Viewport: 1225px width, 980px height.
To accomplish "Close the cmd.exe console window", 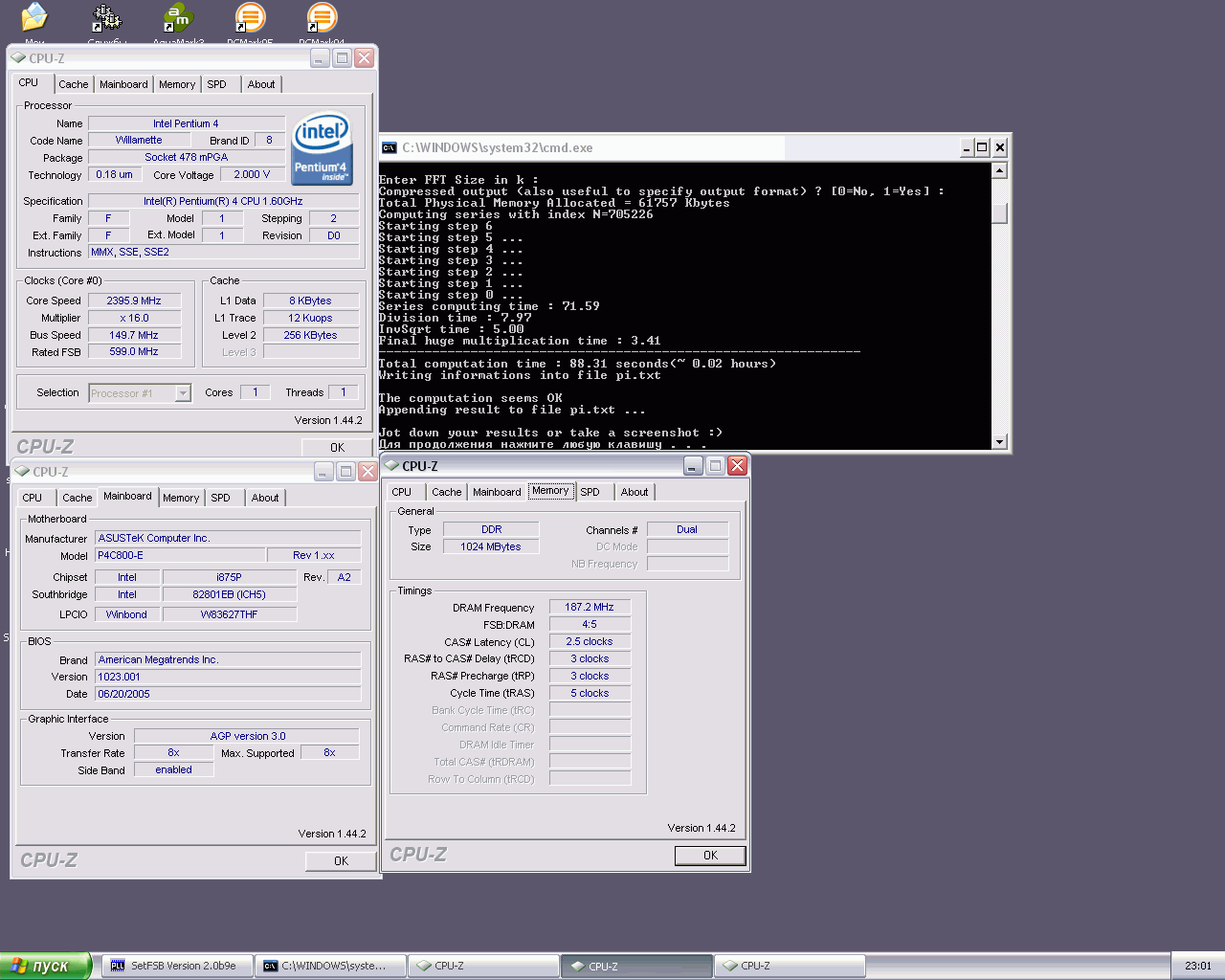I will pos(1000,147).
